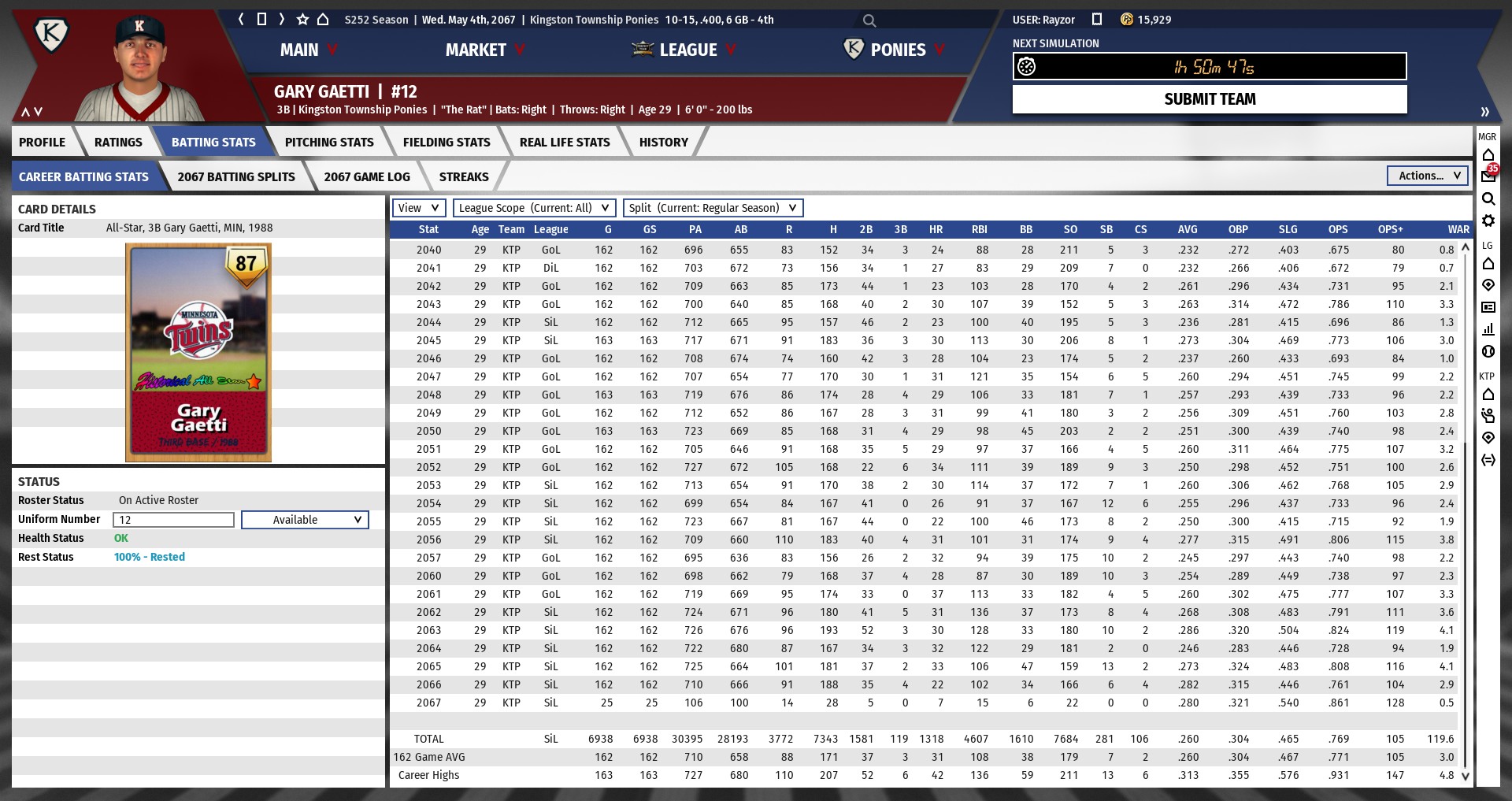Open the League Scope (Current: All) dropdown
1512x801 pixels.
(x=532, y=208)
